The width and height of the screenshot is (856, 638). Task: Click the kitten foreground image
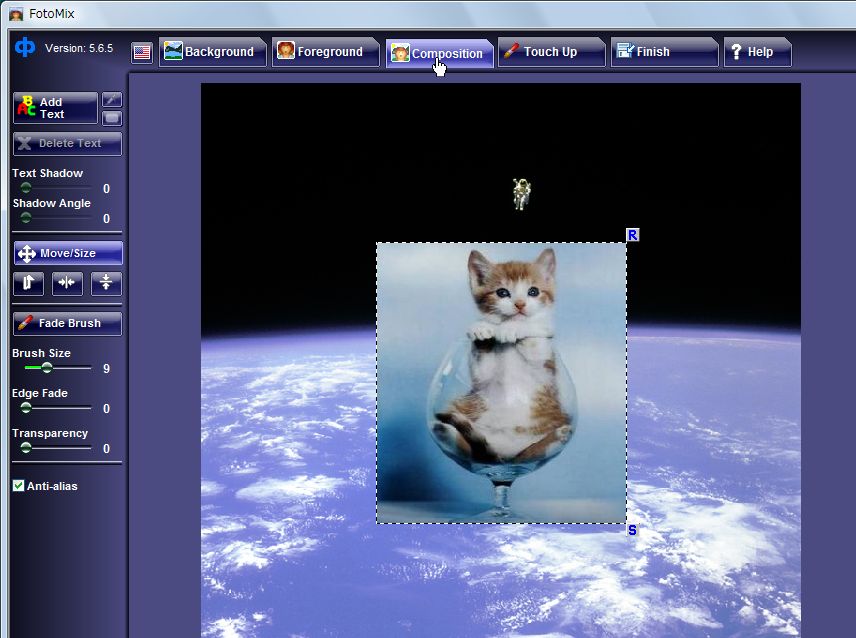(501, 383)
